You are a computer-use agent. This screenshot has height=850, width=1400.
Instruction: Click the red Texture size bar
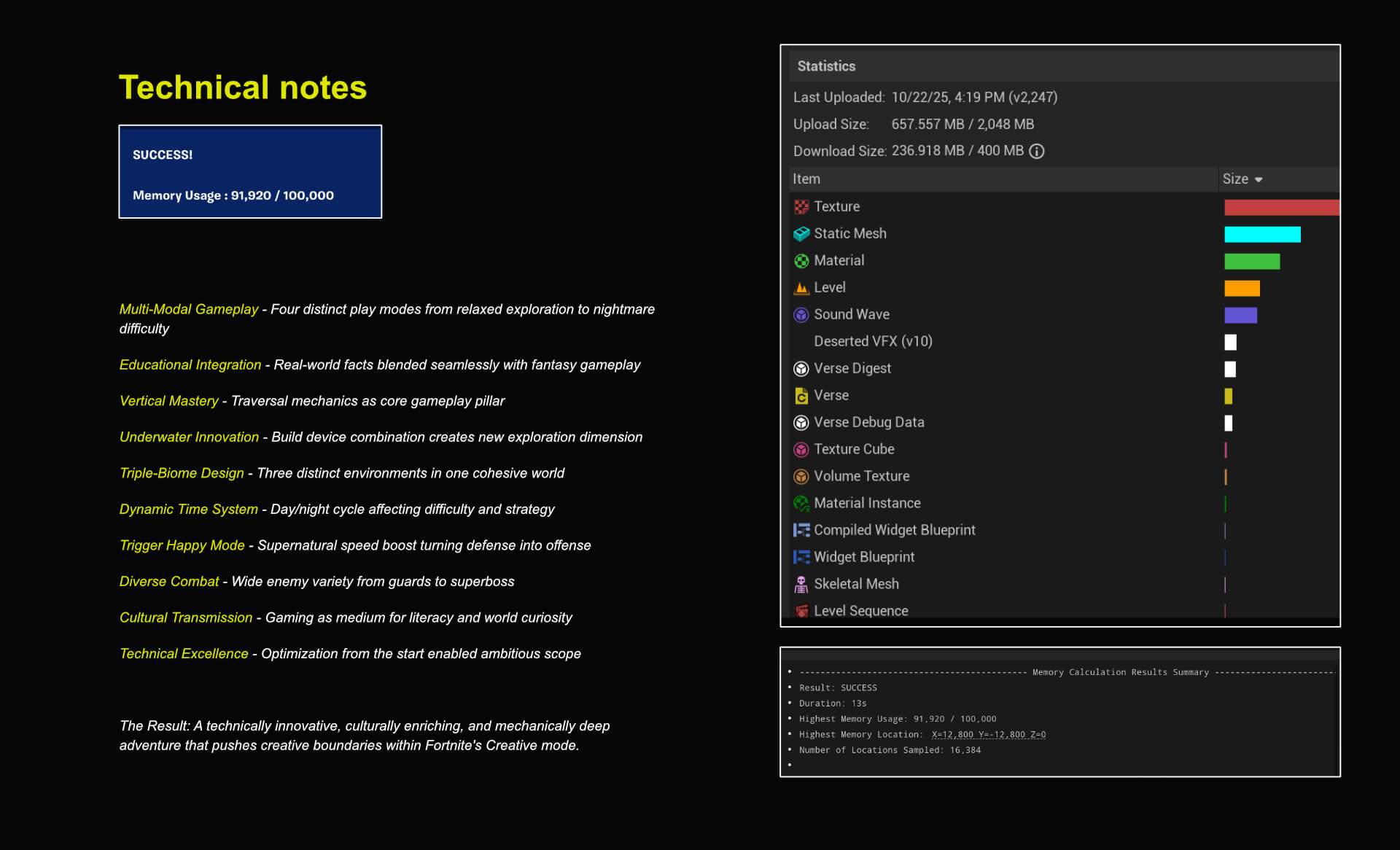click(x=1281, y=207)
